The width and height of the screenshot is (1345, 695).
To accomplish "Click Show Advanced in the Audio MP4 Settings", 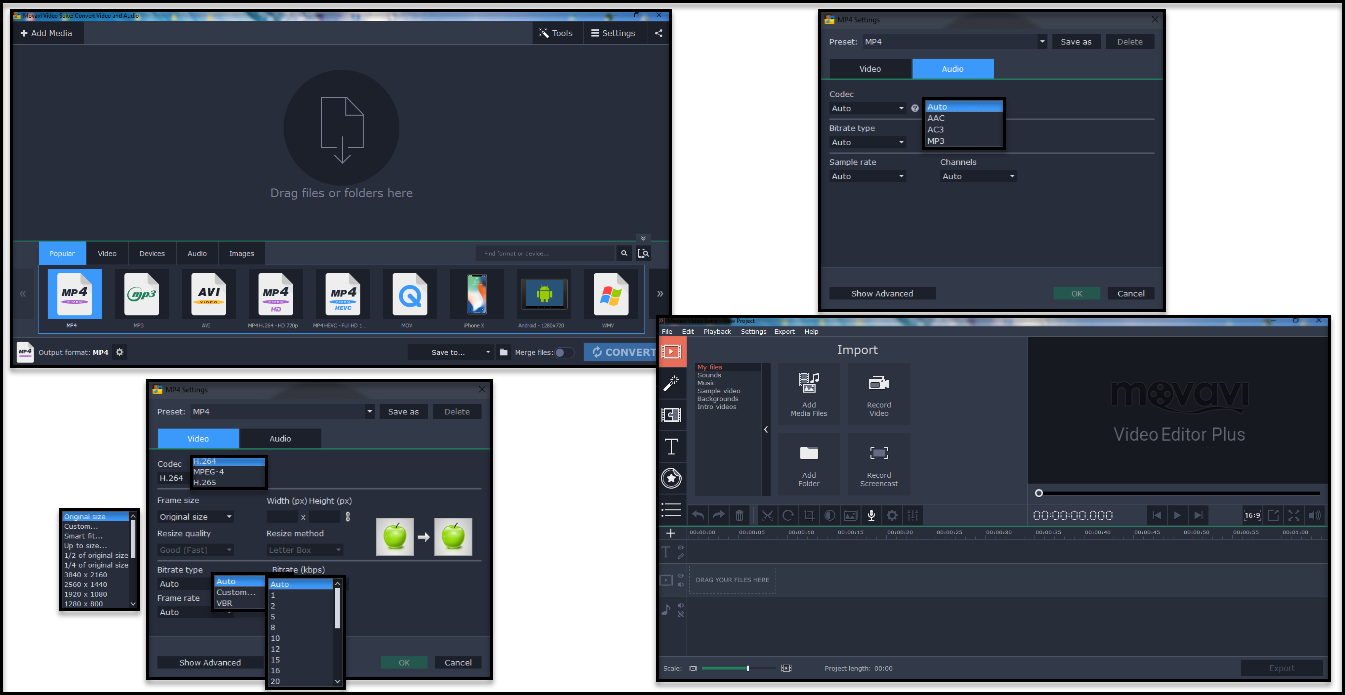I will pyautogui.click(x=882, y=293).
